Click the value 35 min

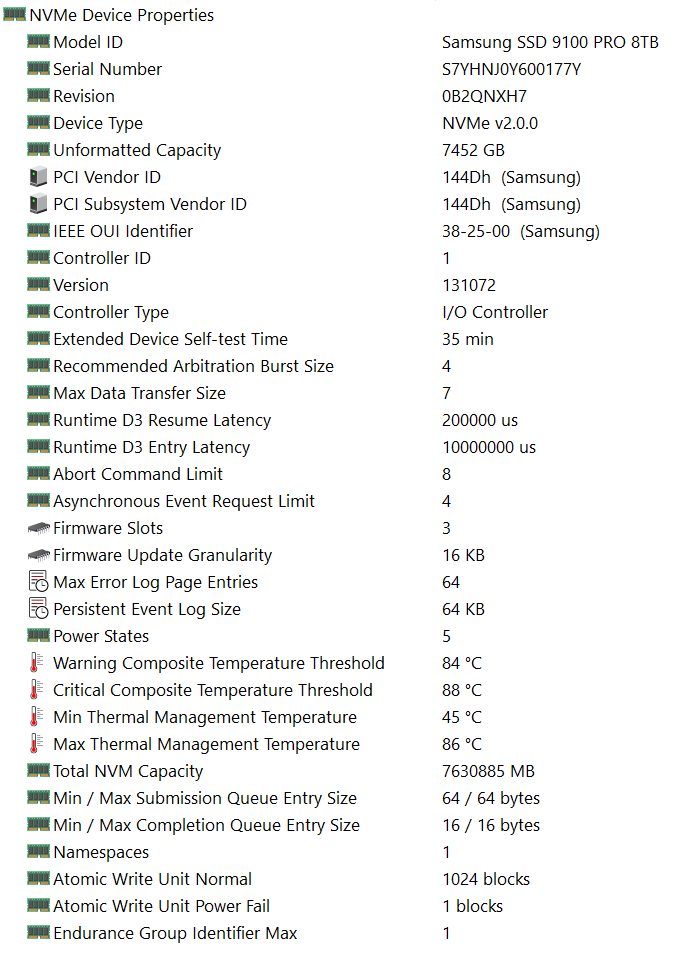point(468,339)
